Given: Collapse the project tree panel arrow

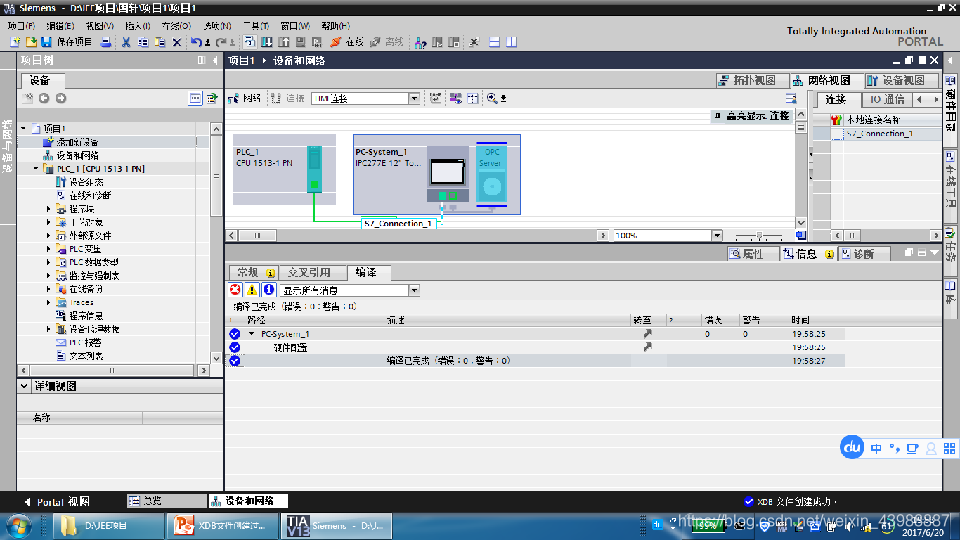Looking at the screenshot, I should tap(215, 61).
